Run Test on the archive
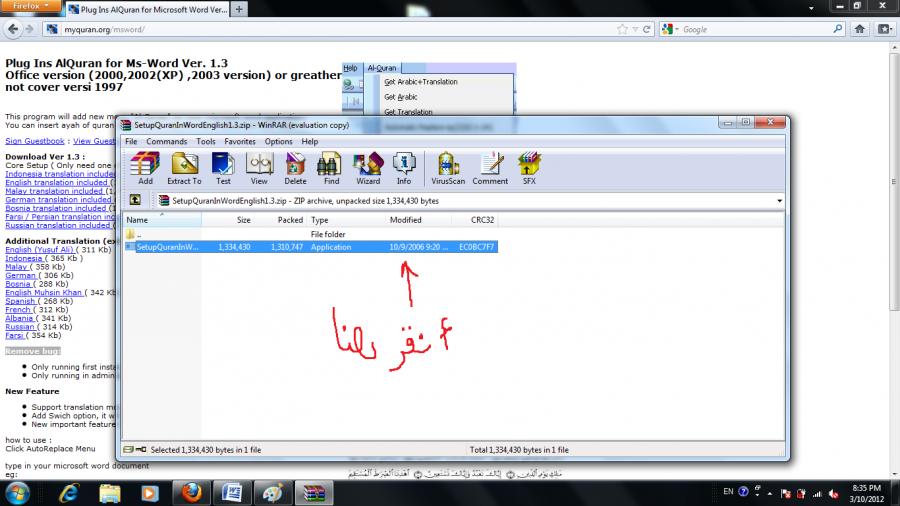 [x=223, y=167]
